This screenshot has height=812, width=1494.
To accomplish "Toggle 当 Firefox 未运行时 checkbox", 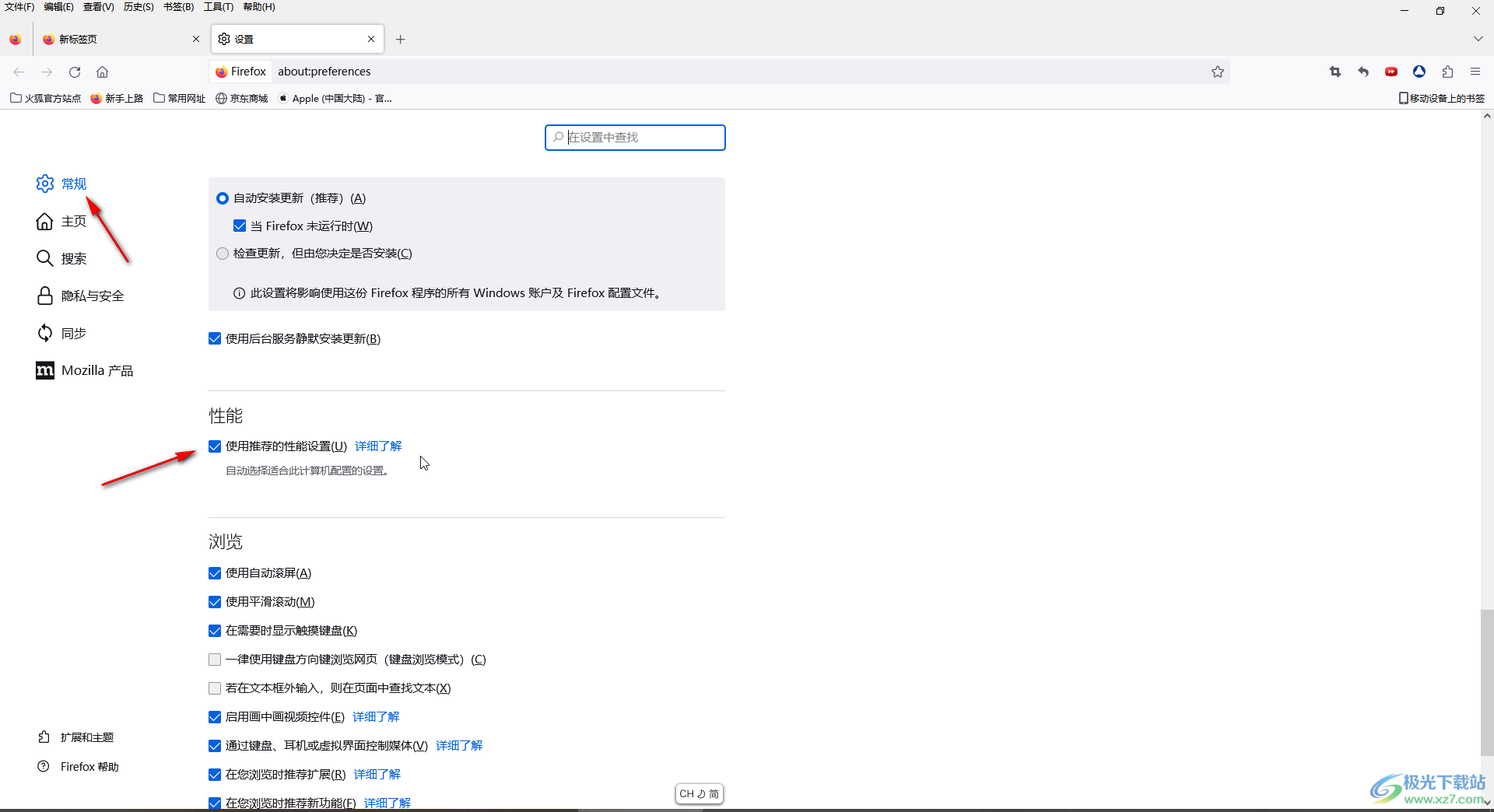I will pyautogui.click(x=240, y=226).
